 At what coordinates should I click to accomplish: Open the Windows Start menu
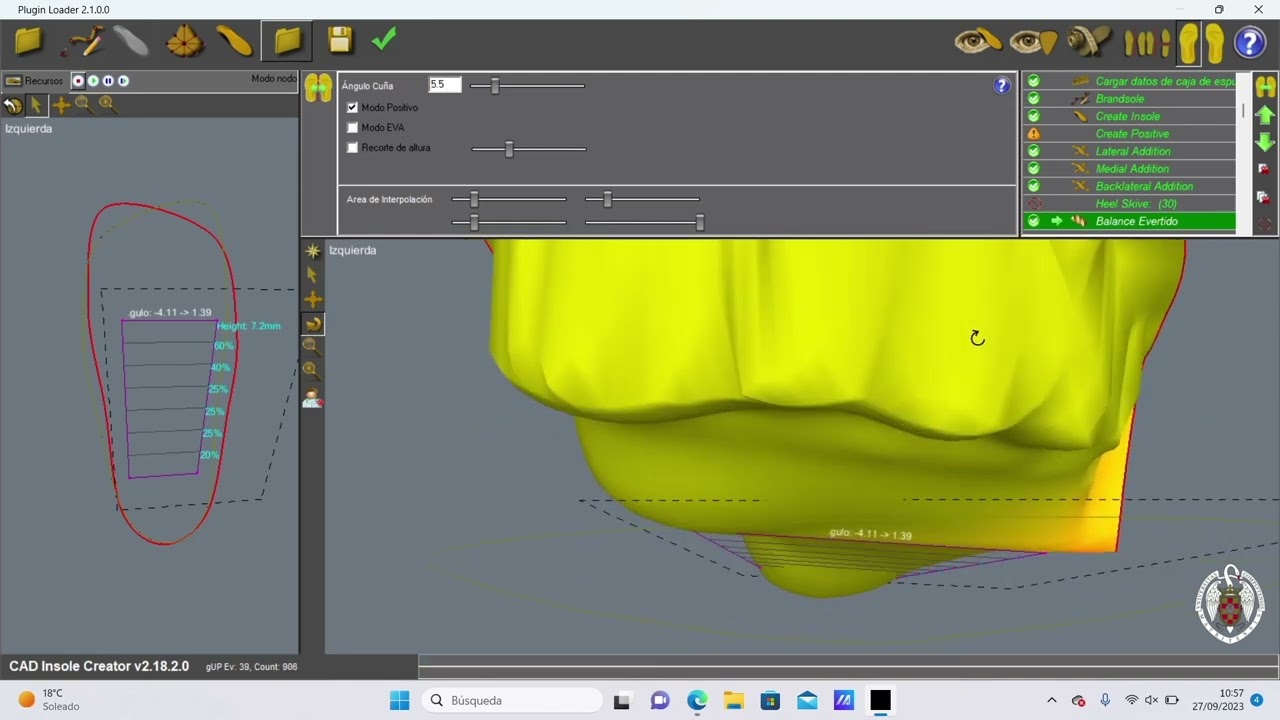tap(399, 700)
